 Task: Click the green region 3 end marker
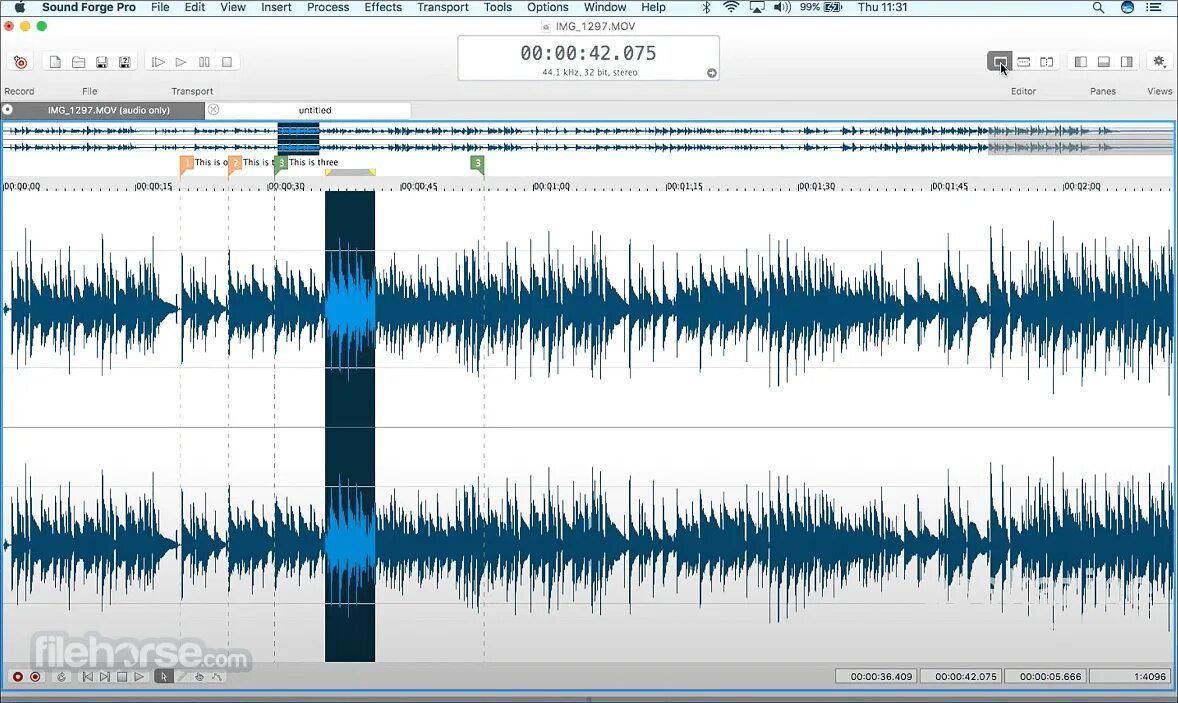tap(477, 163)
